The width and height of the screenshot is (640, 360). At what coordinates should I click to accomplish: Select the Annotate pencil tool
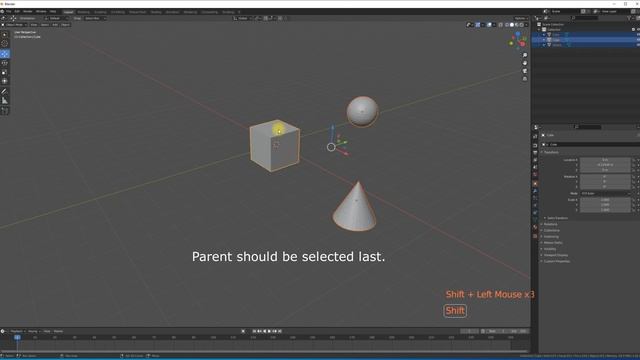point(5,91)
